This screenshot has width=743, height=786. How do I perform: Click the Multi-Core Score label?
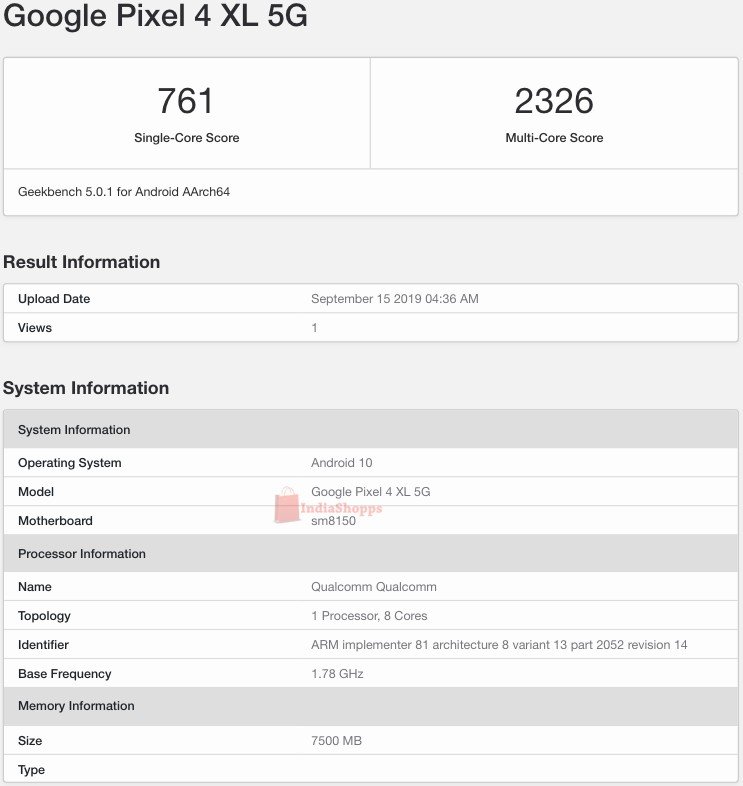click(554, 138)
